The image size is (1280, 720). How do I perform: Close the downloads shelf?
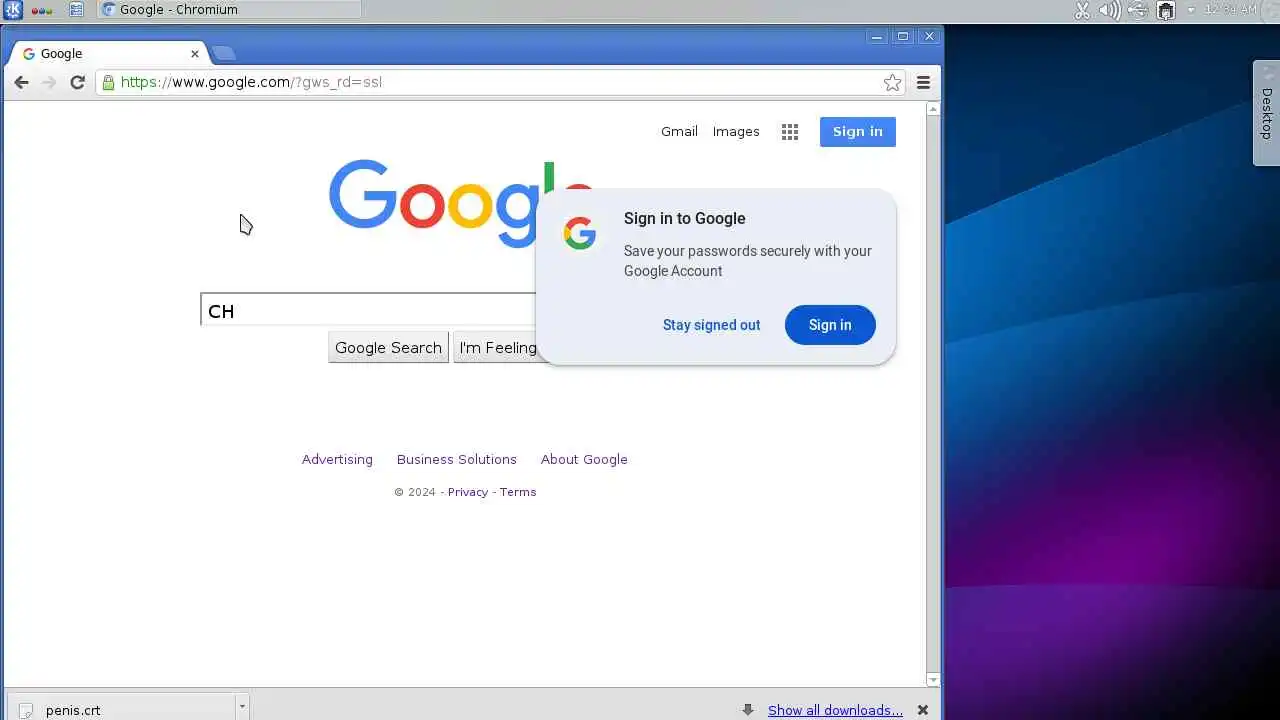[x=923, y=710]
